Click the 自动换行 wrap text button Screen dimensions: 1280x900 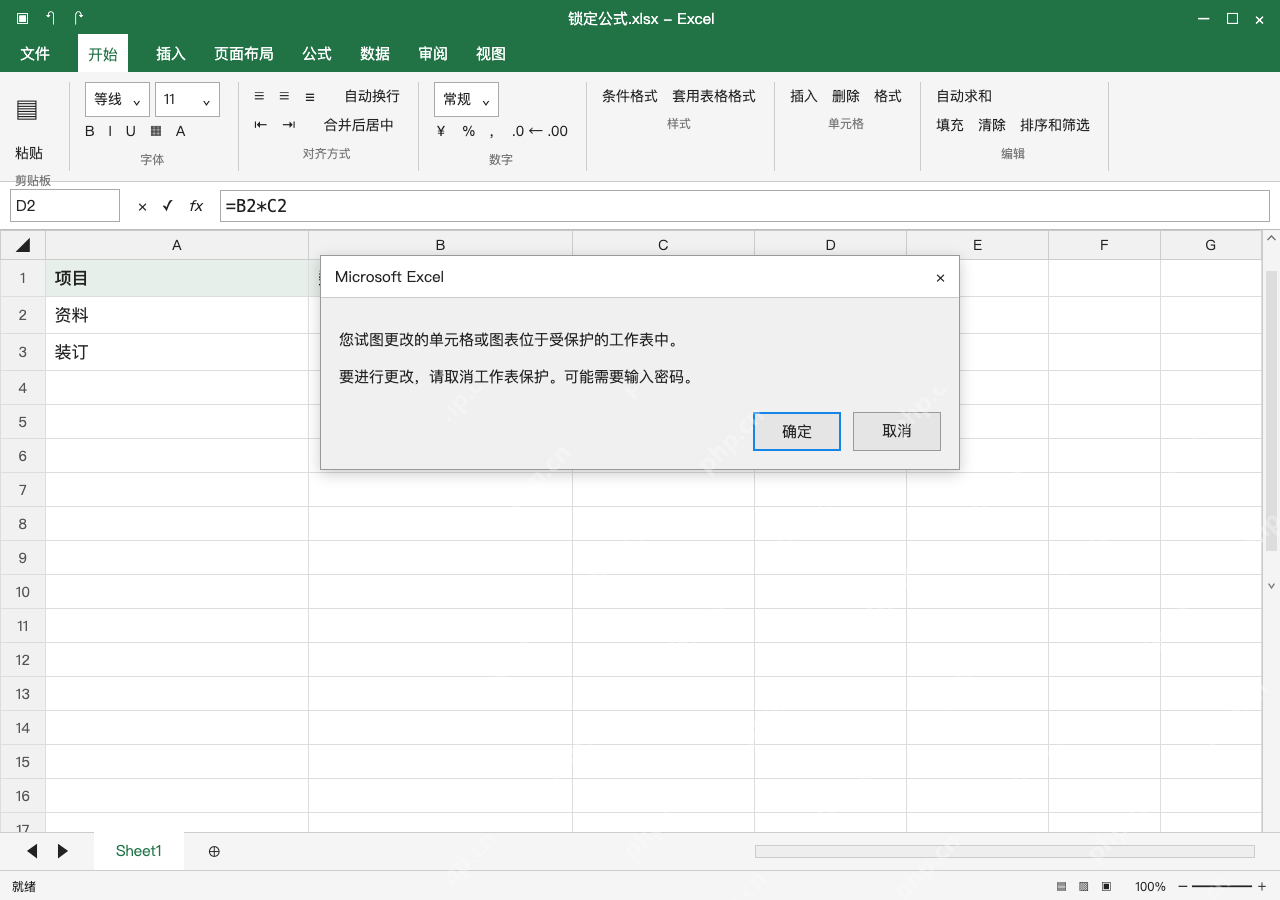[x=372, y=96]
